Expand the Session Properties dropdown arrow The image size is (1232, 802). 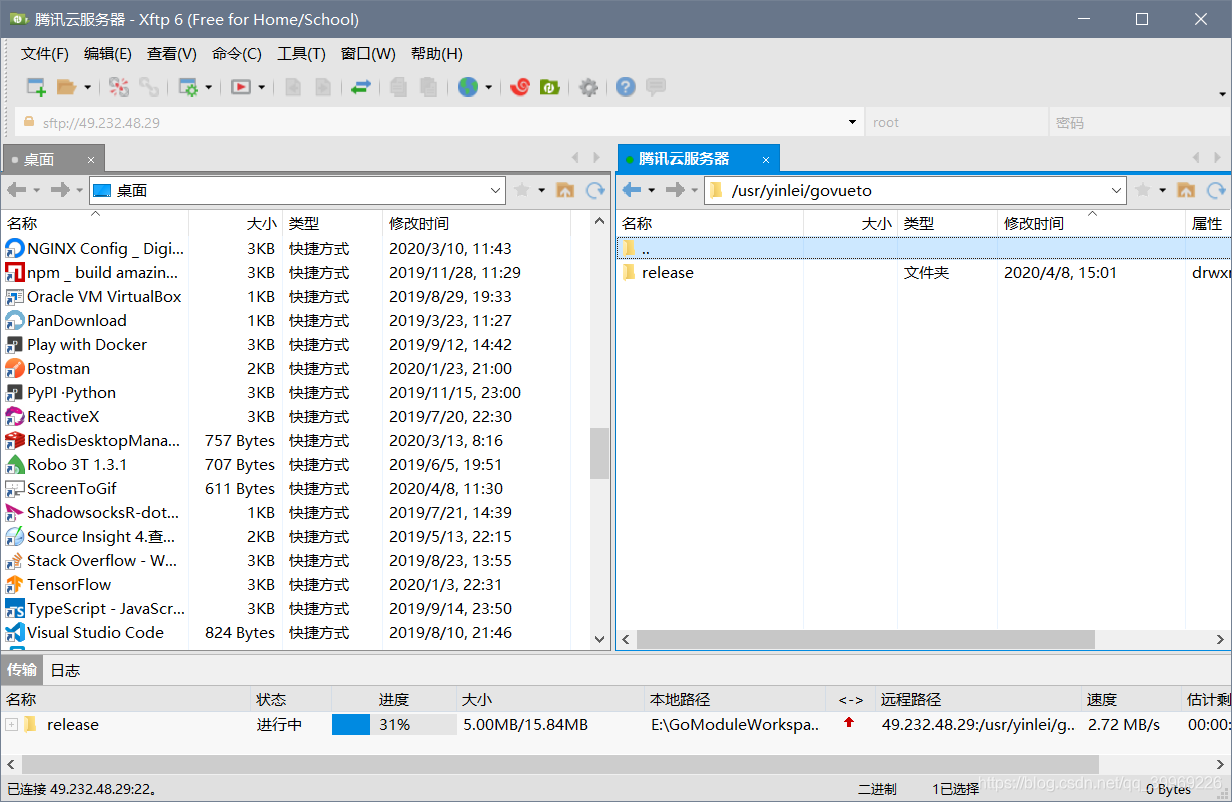[x=209, y=87]
